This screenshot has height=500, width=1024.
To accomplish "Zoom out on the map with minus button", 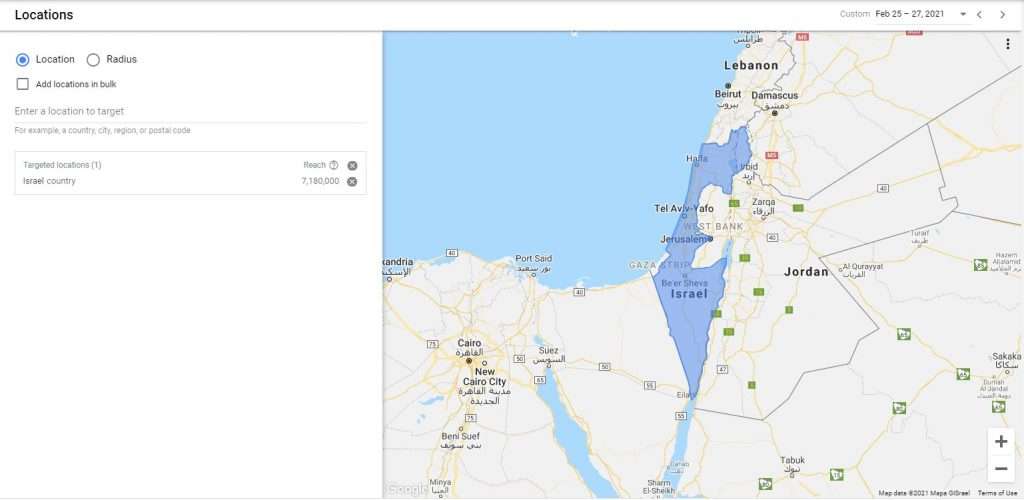I will (1000, 469).
